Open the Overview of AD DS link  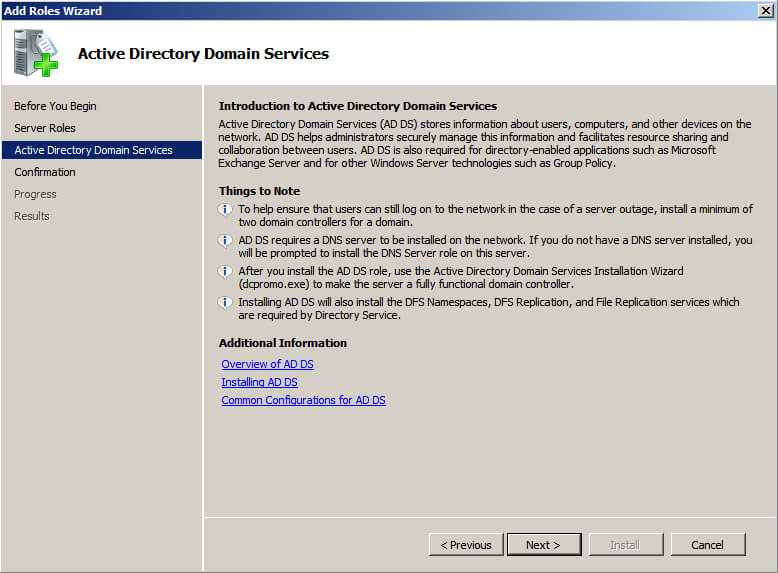[x=267, y=364]
